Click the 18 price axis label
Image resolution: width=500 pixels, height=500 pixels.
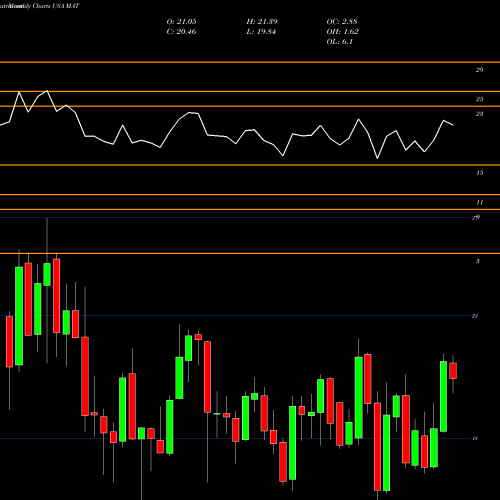click(x=475, y=438)
